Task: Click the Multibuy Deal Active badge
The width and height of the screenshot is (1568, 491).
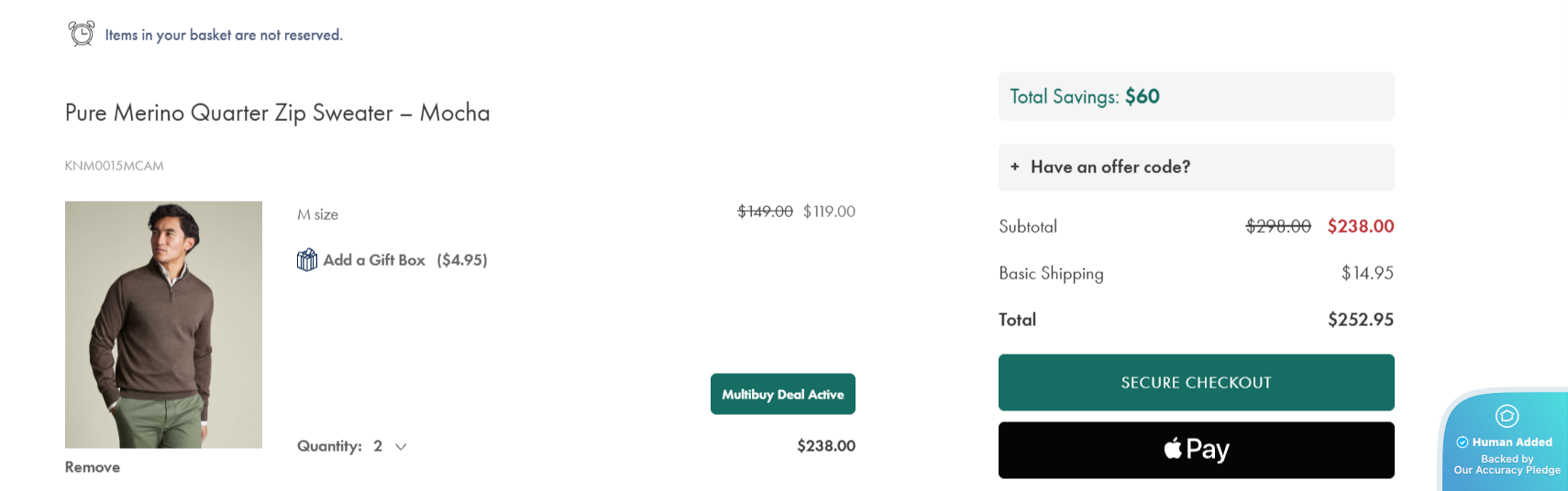Action: pyautogui.click(x=782, y=394)
